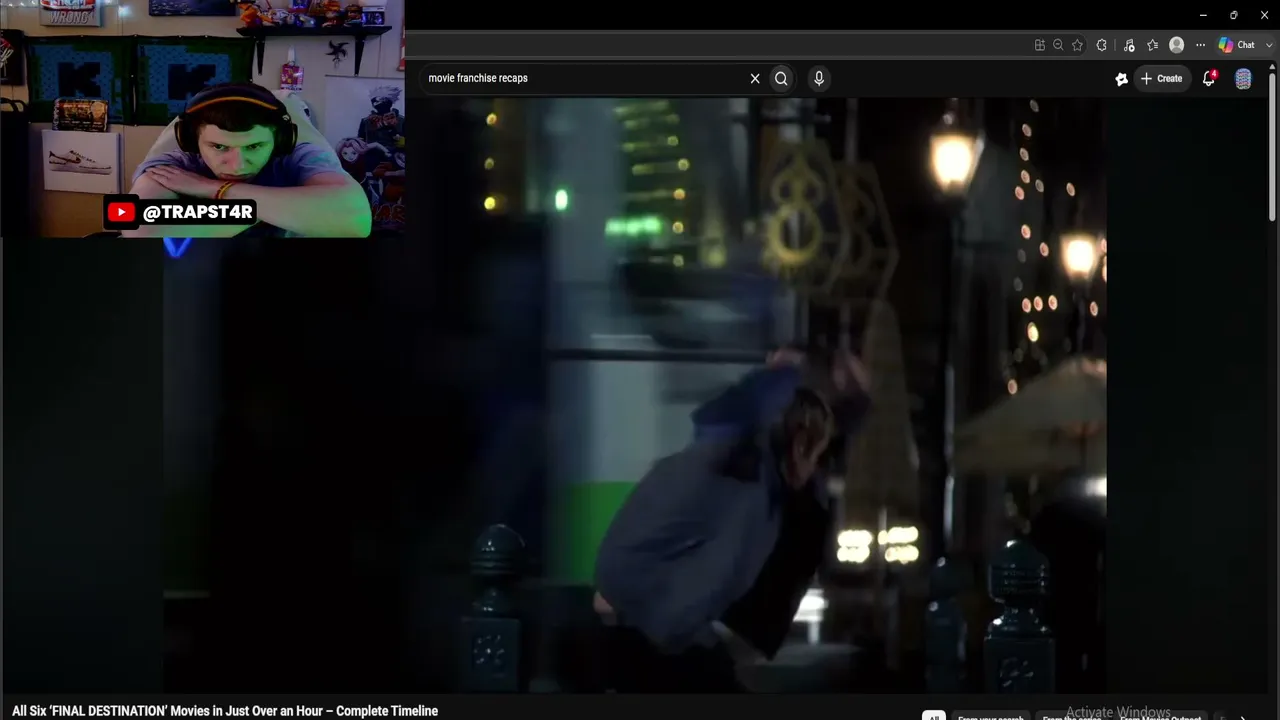The image size is (1280, 720).
Task: Open the browser media control icon
Action: (1129, 45)
